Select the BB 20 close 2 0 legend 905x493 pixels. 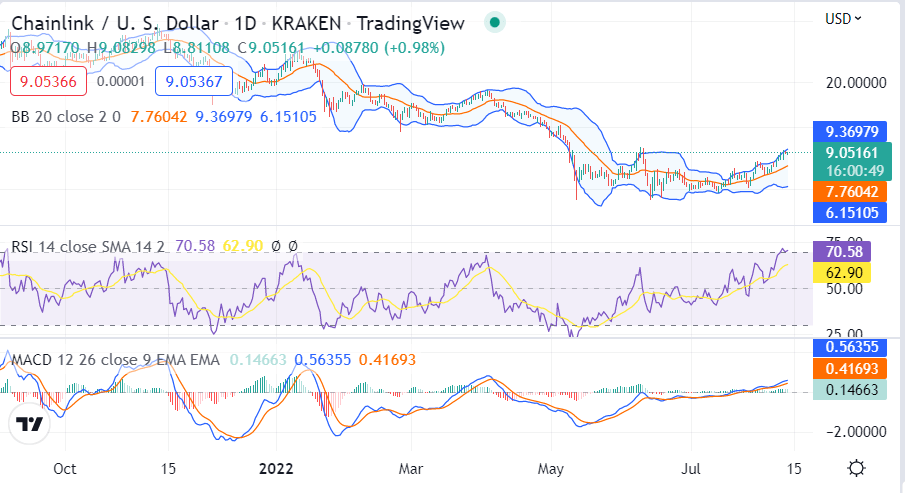tap(66, 117)
